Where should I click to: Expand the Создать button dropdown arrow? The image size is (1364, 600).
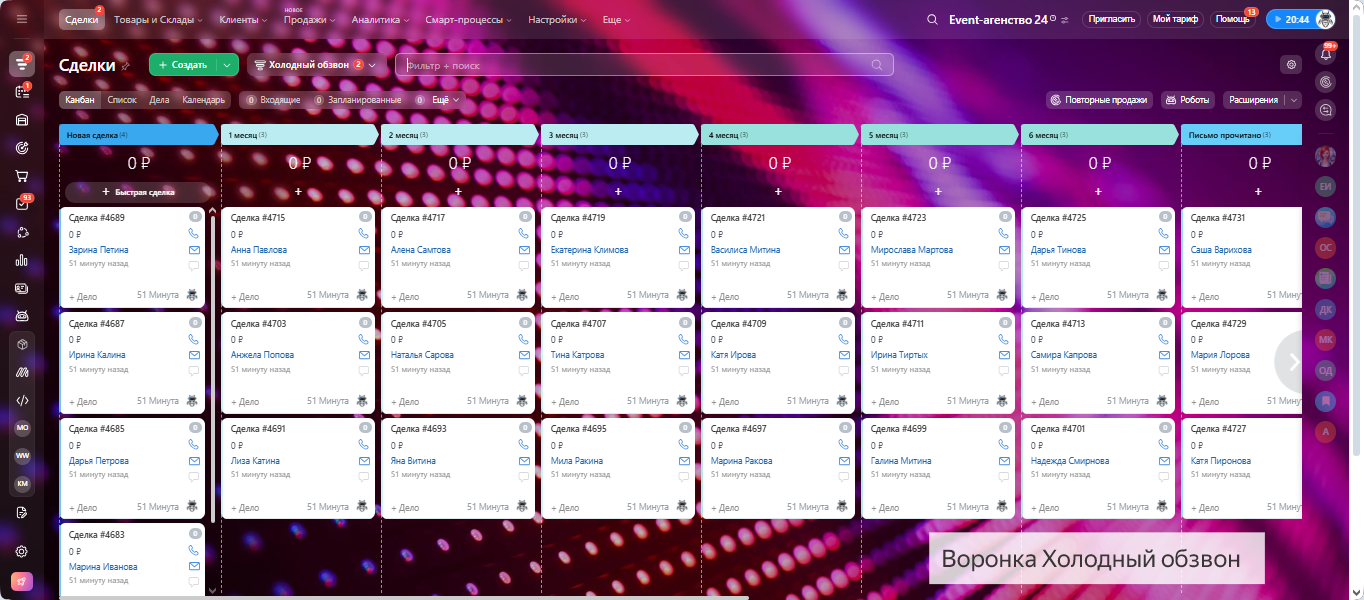coord(228,65)
